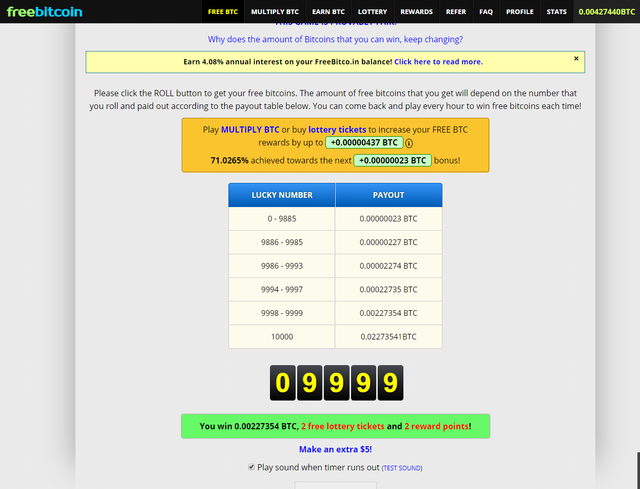The image size is (640, 489).
Task: Click the 0.00000227 BTC payout cell
Action: coord(389,242)
